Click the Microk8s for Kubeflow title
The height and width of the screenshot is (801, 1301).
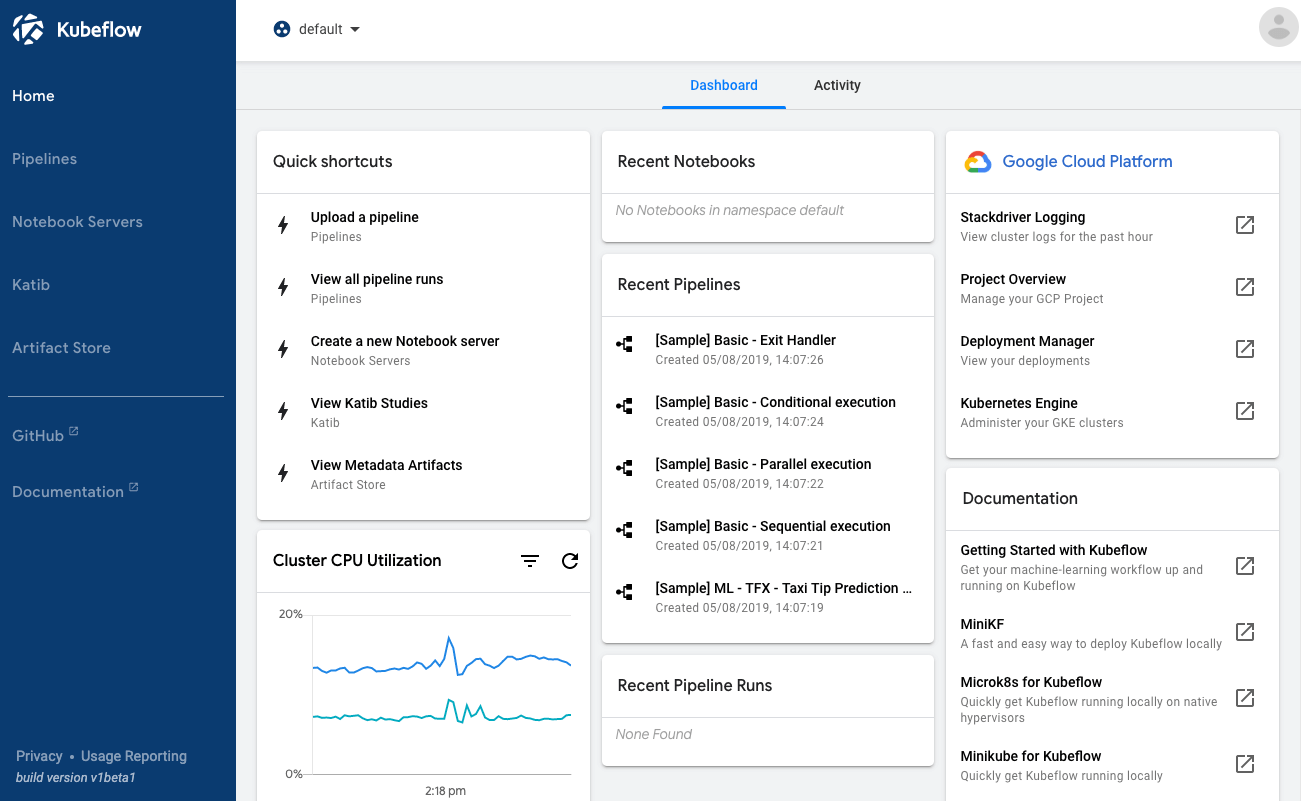(x=1031, y=682)
